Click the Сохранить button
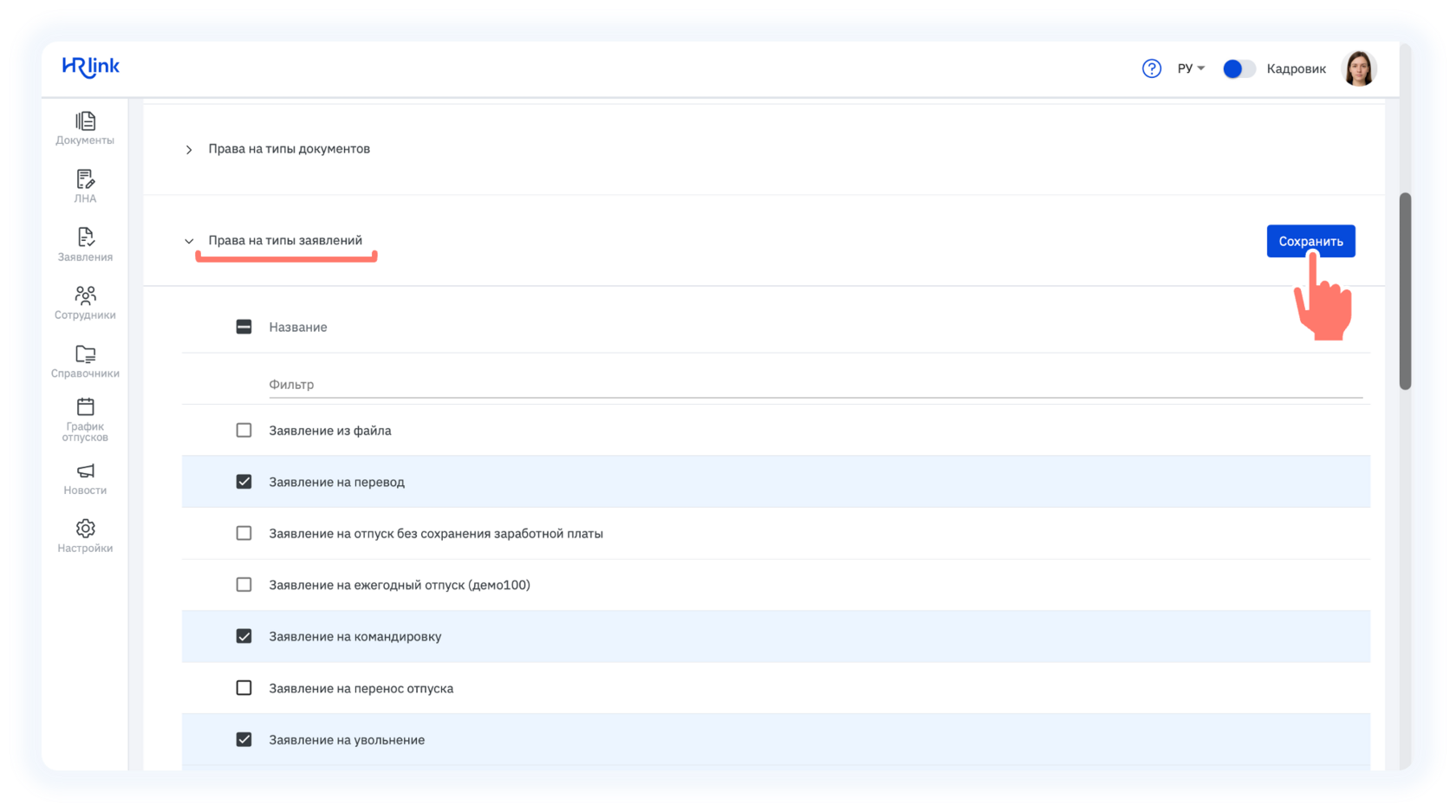This screenshot has height=812, width=1456. (1310, 241)
